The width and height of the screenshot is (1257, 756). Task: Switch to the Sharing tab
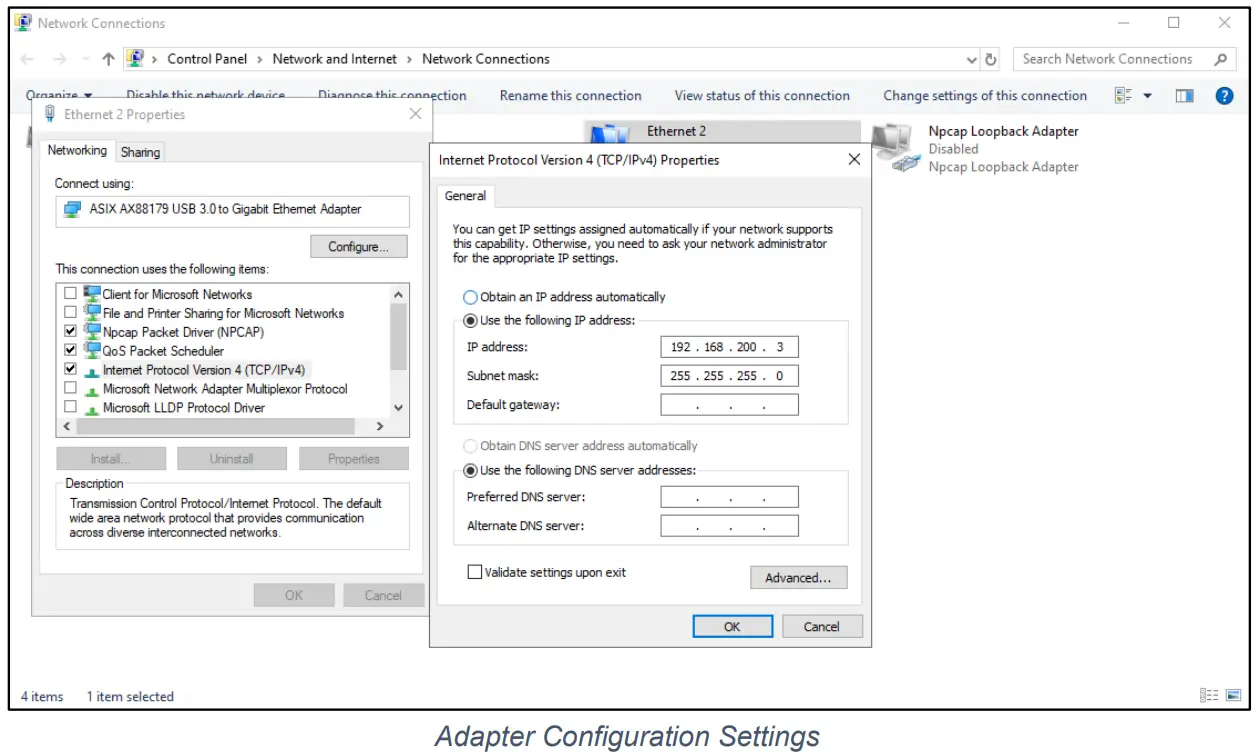140,152
